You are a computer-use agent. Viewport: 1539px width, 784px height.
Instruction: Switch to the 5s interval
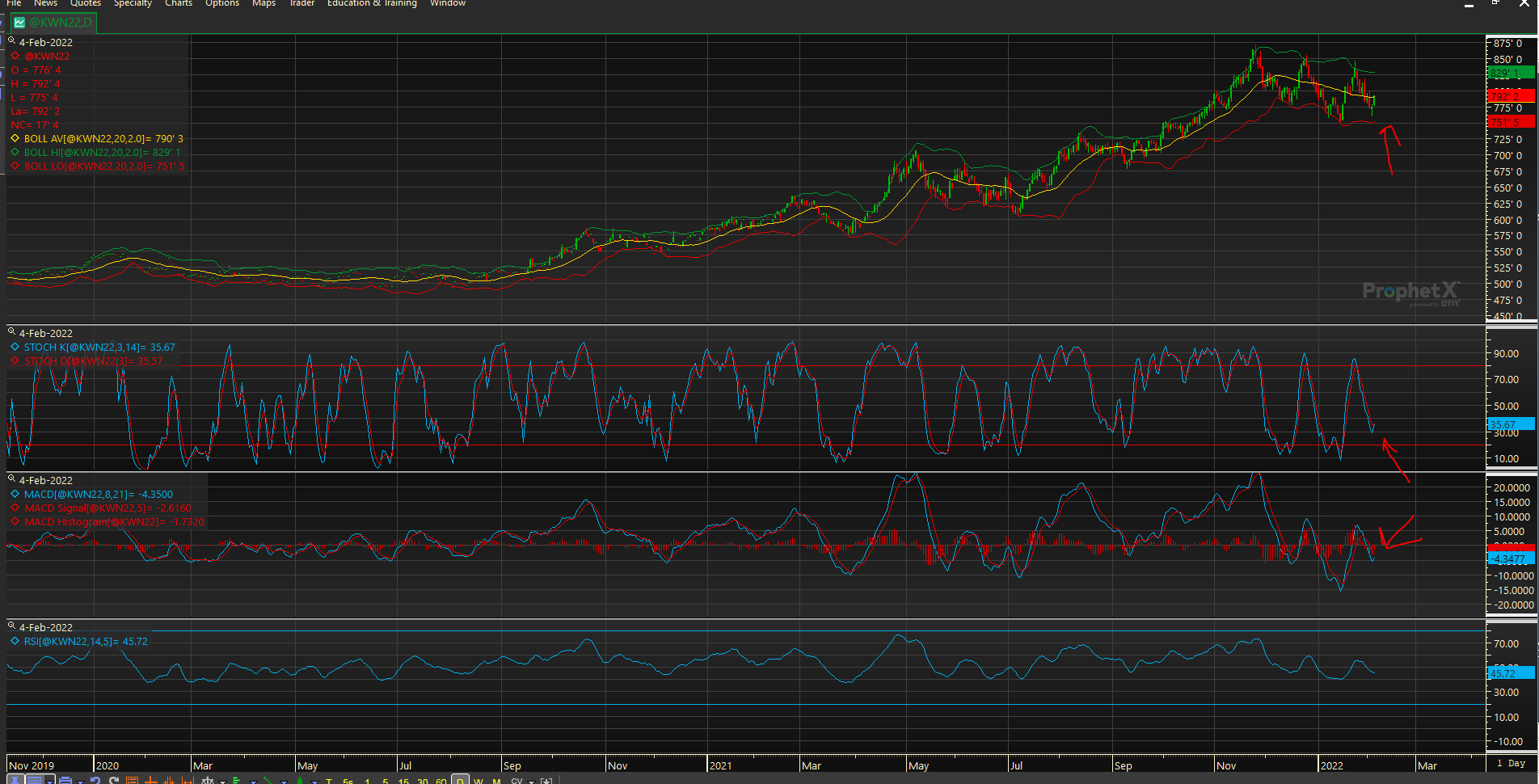(348, 781)
